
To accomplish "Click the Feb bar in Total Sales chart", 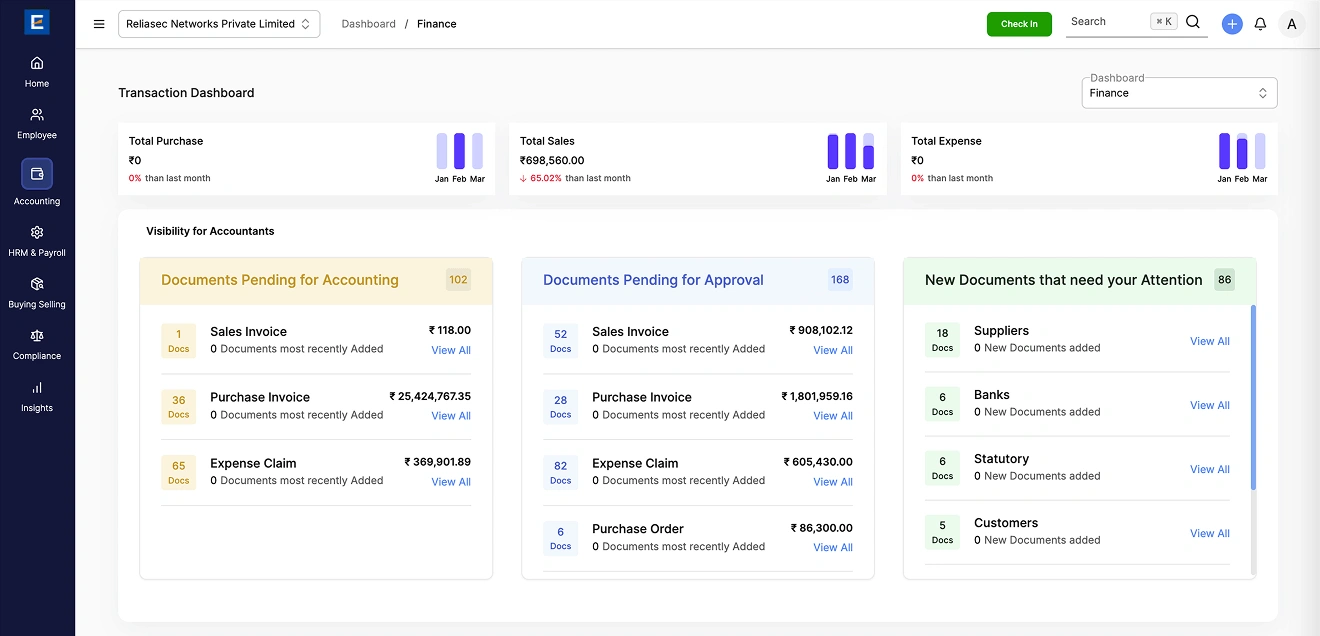I will pyautogui.click(x=851, y=152).
